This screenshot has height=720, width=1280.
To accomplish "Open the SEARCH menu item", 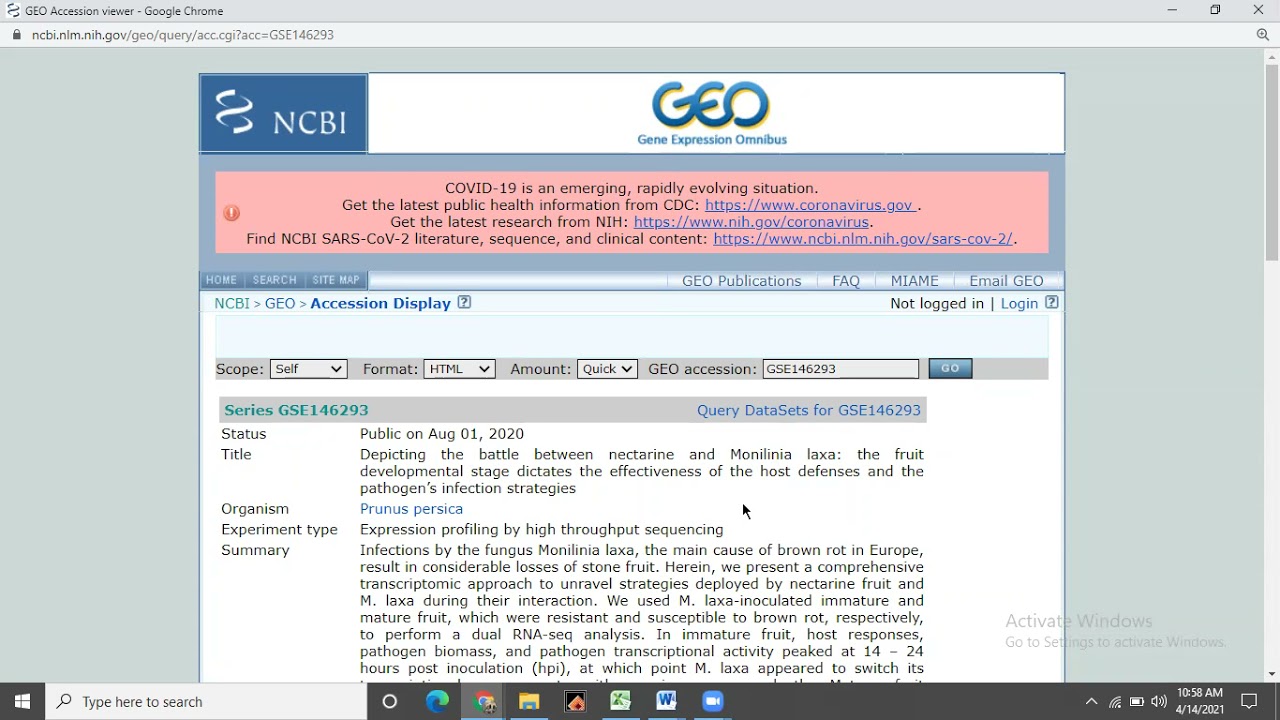I will click(x=274, y=280).
